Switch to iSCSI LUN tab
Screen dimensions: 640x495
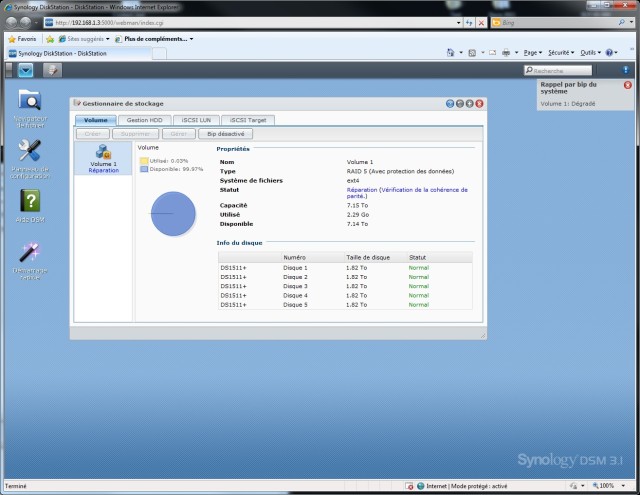coord(196,120)
